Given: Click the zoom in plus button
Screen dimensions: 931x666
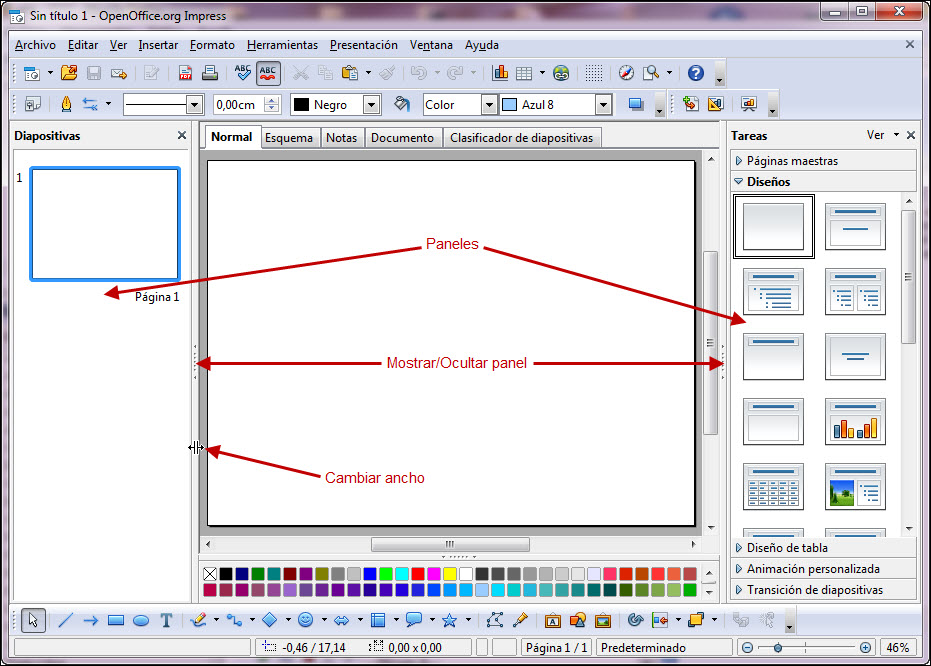Looking at the screenshot, I should [865, 648].
